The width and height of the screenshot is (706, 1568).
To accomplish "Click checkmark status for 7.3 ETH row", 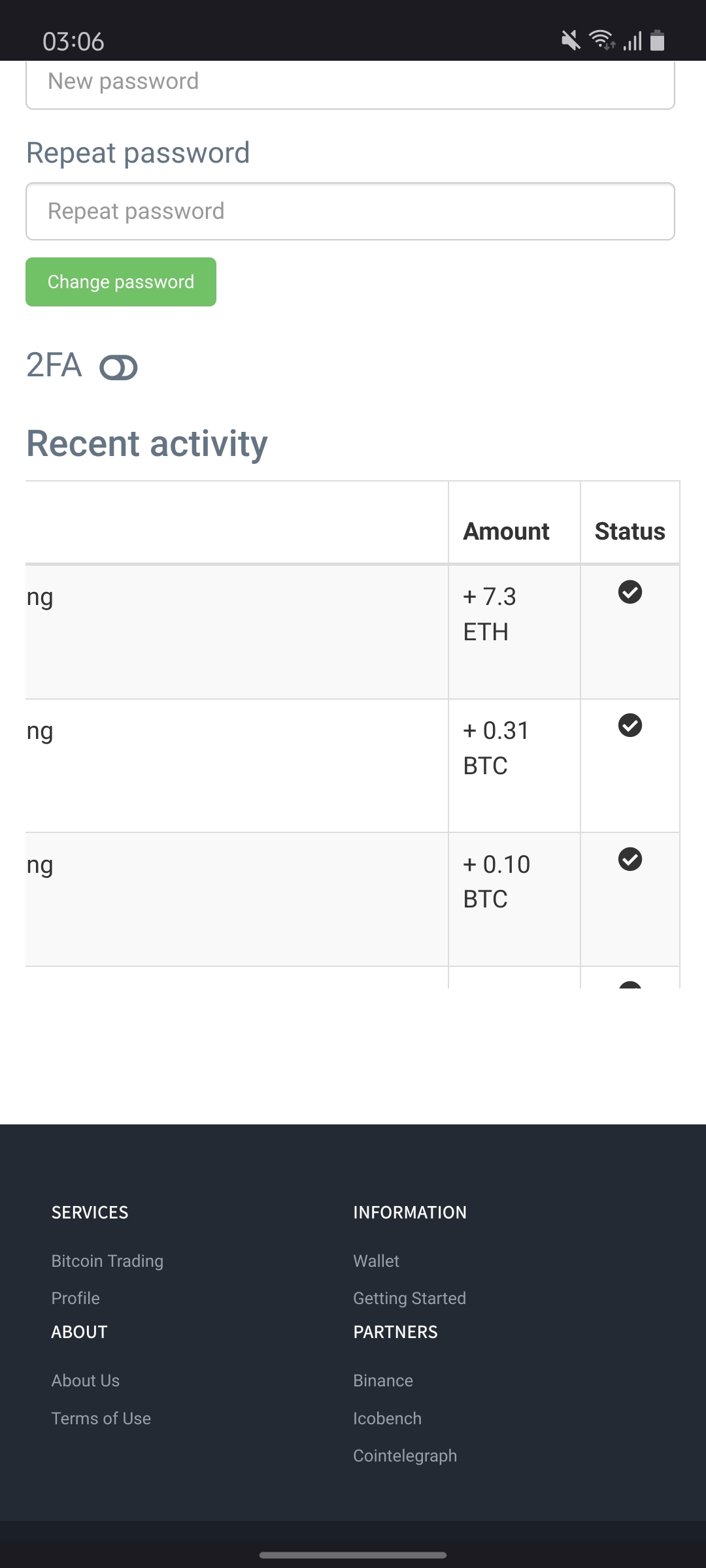I will click(630, 593).
